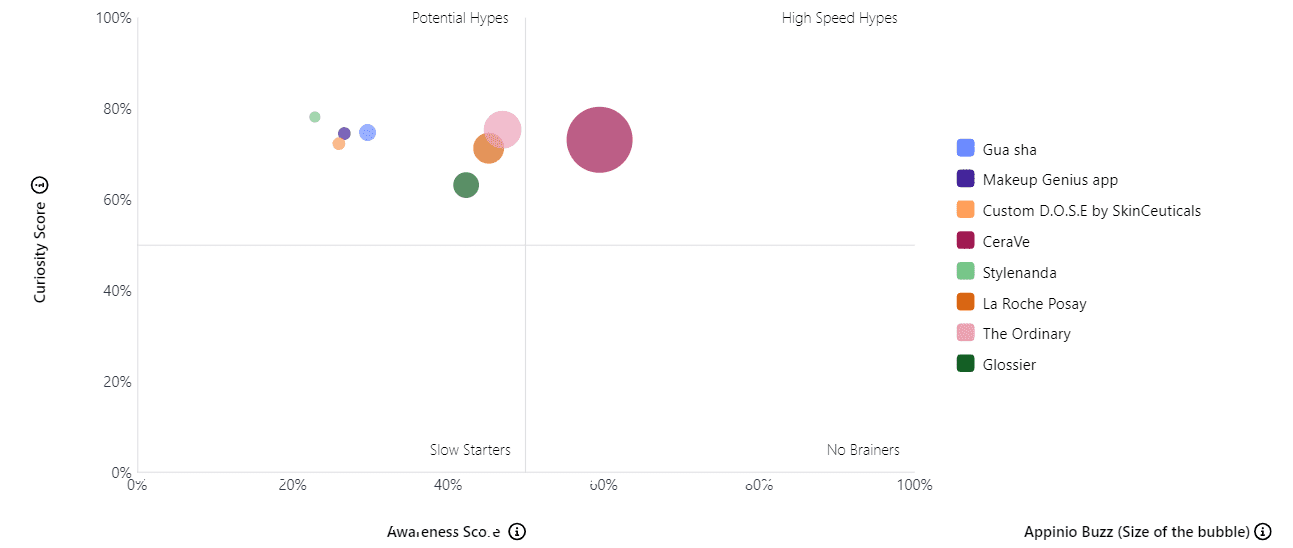This screenshot has height=548, width=1293.
Task: Open the Awareness Score info icon
Action: 517,531
